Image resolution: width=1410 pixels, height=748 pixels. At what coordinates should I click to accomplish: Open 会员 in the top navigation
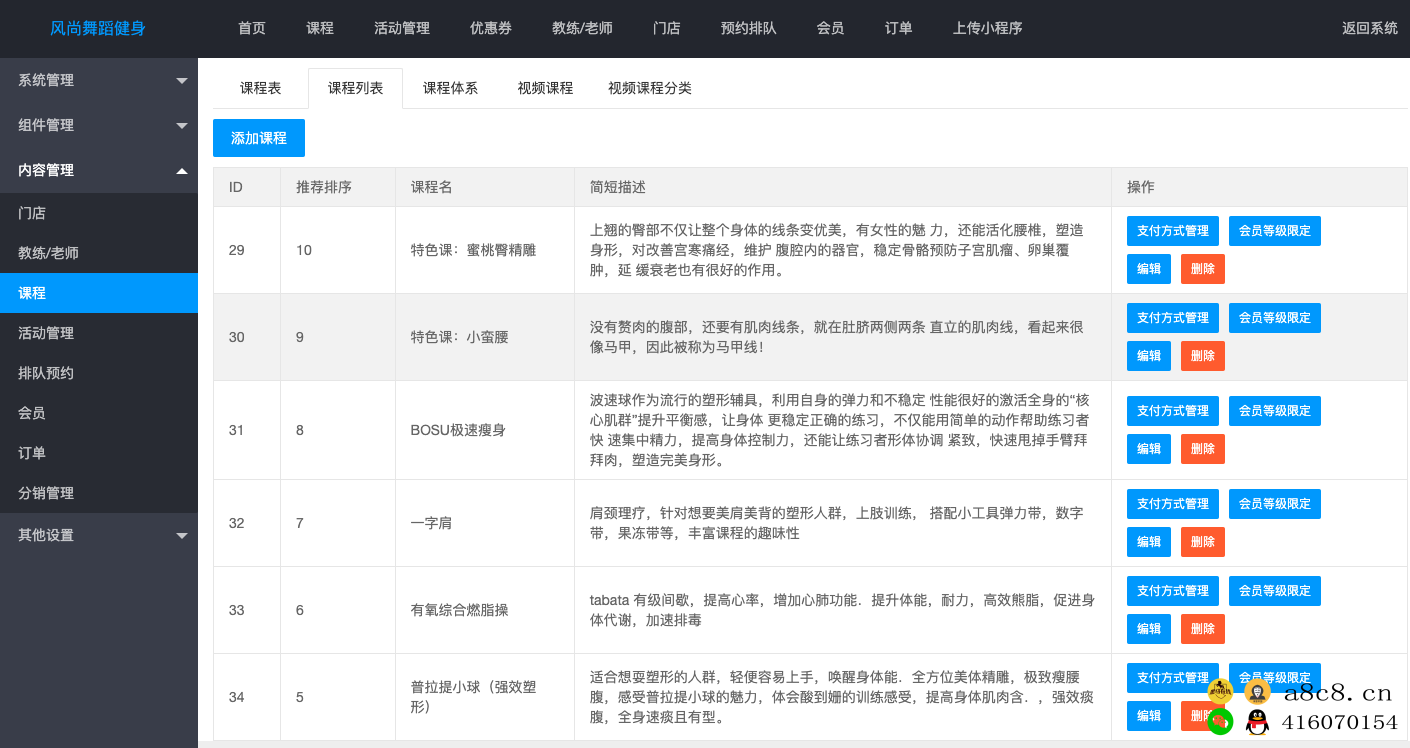(x=830, y=28)
